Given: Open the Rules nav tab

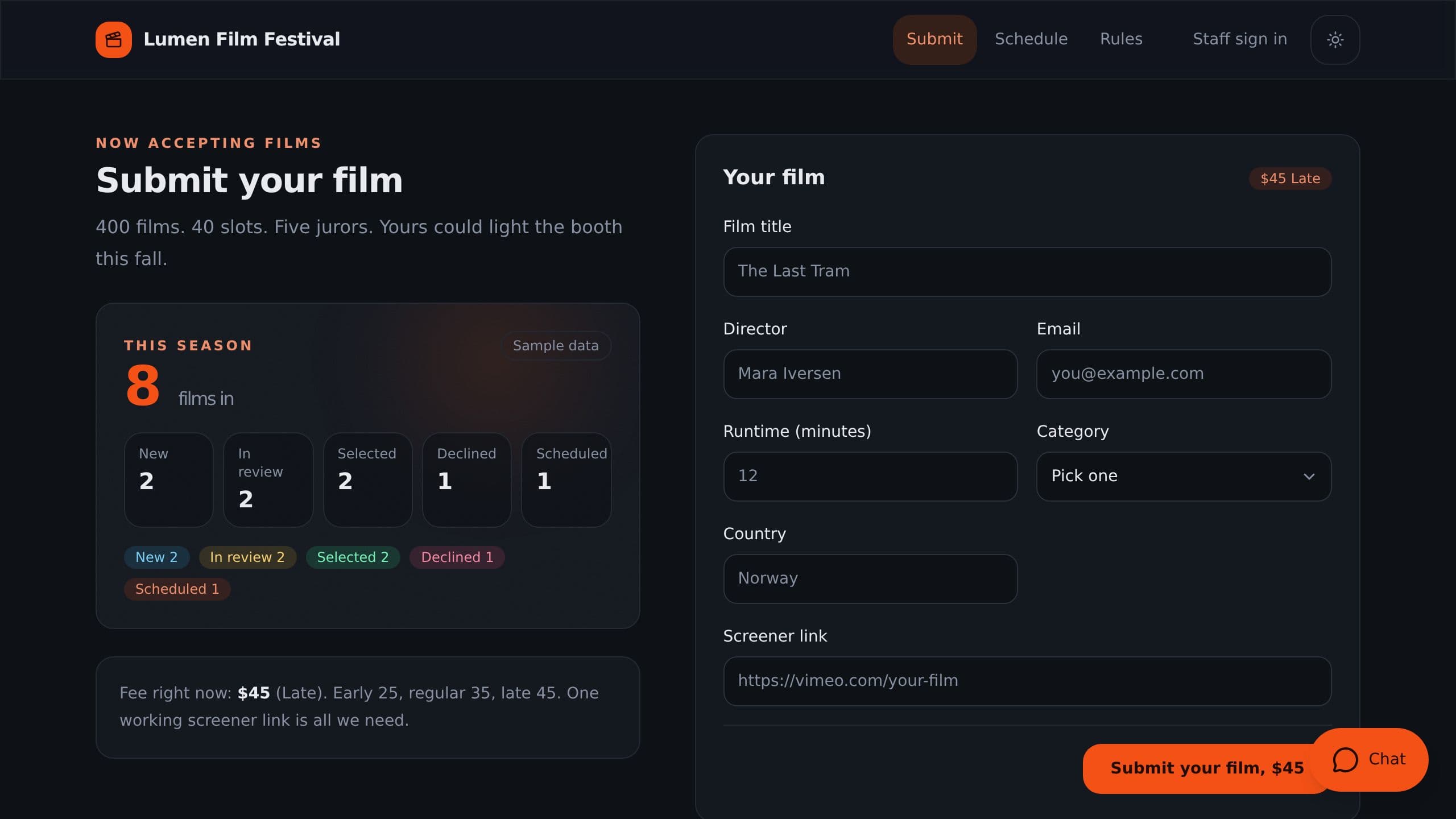Looking at the screenshot, I should point(1121,39).
